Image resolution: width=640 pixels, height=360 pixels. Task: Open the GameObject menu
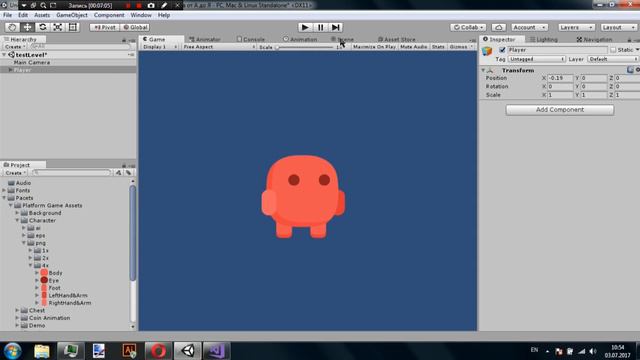click(72, 15)
